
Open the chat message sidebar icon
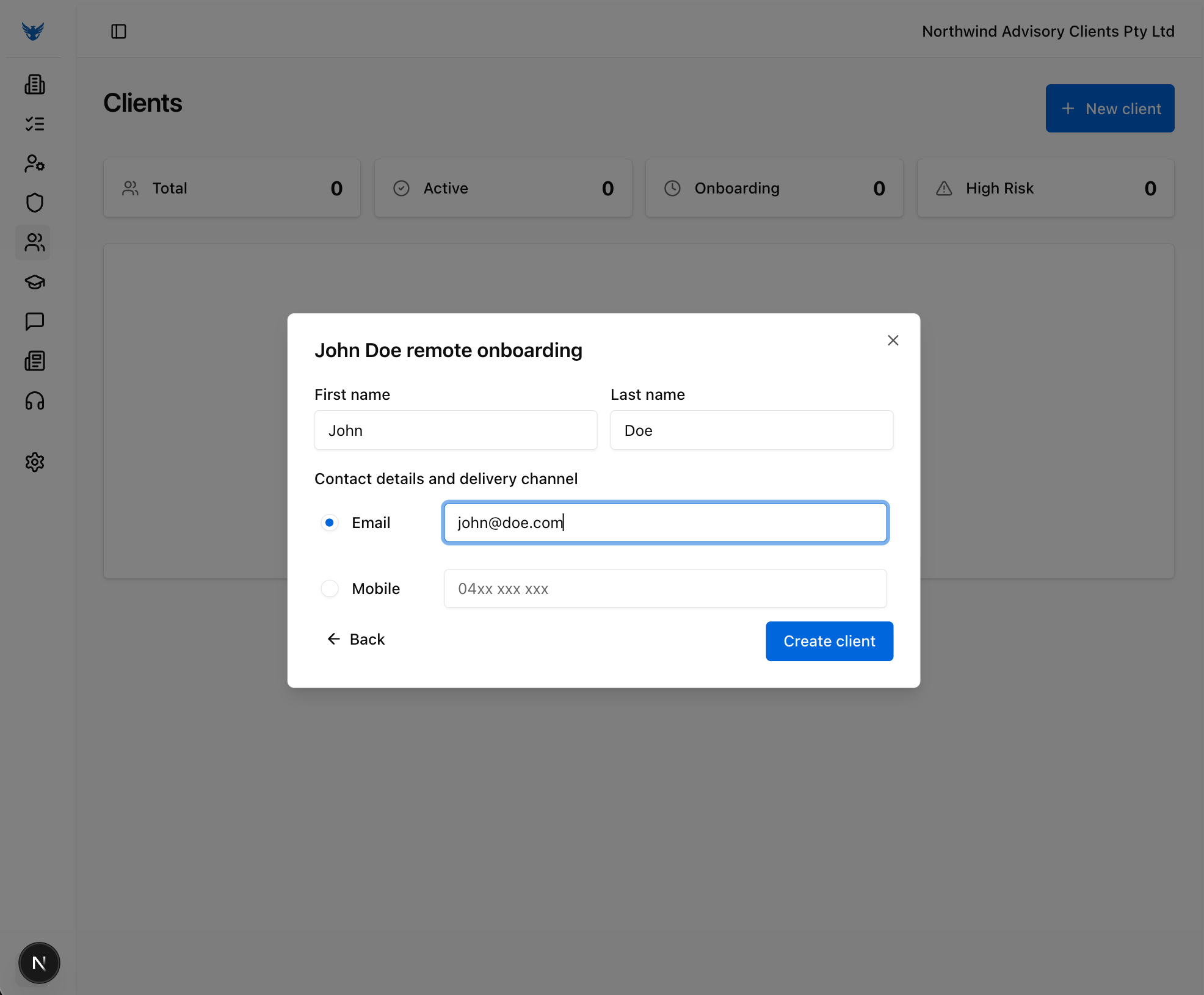tap(35, 321)
